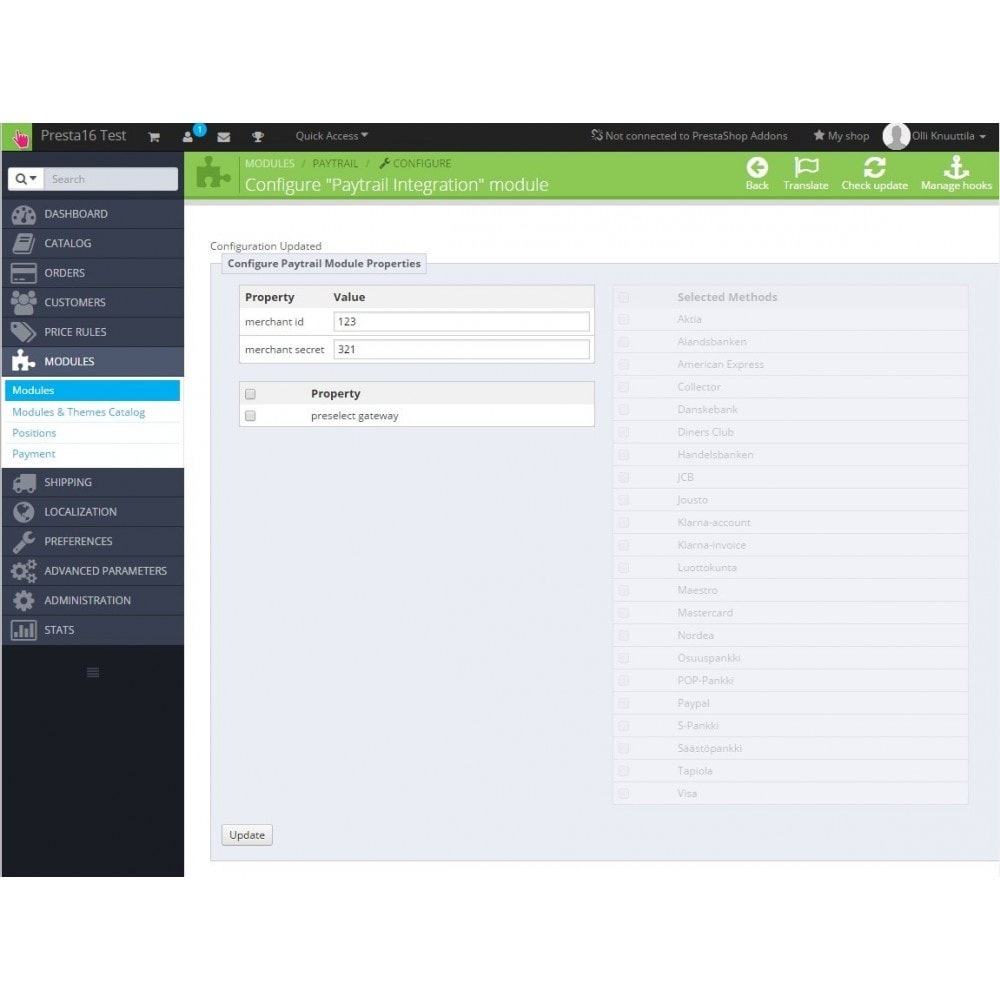
Task: Click the puzzle piece module icon
Action: coord(213,172)
